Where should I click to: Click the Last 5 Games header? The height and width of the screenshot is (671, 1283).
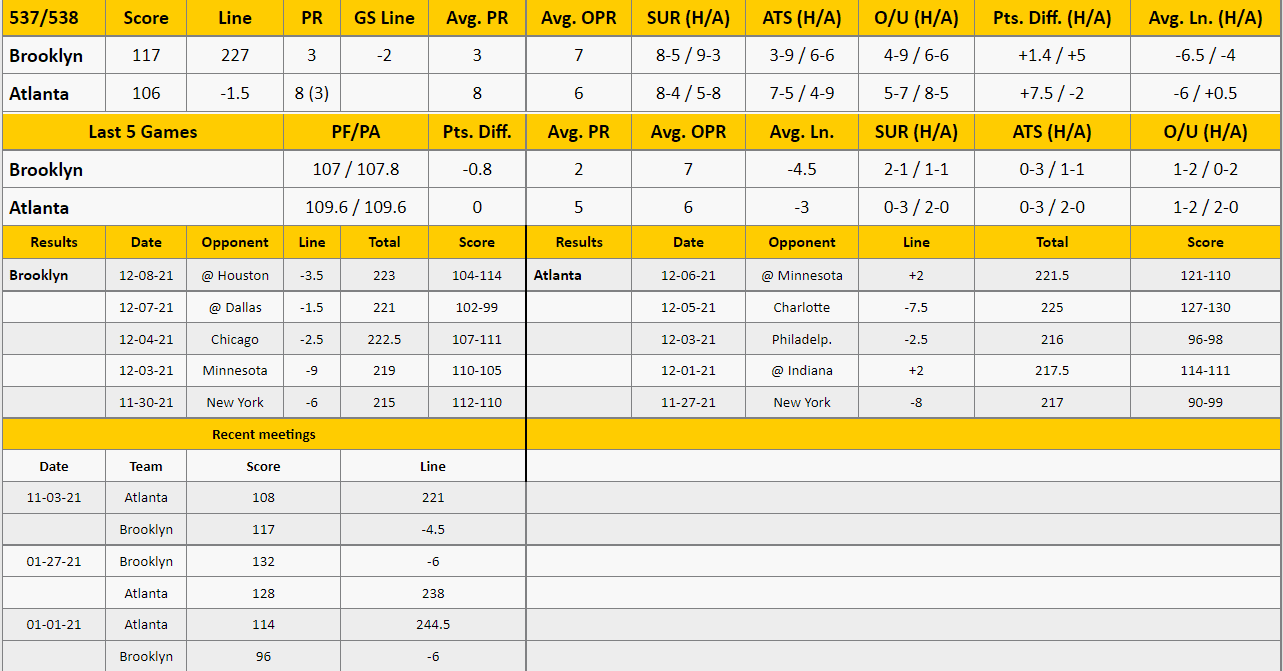143,131
